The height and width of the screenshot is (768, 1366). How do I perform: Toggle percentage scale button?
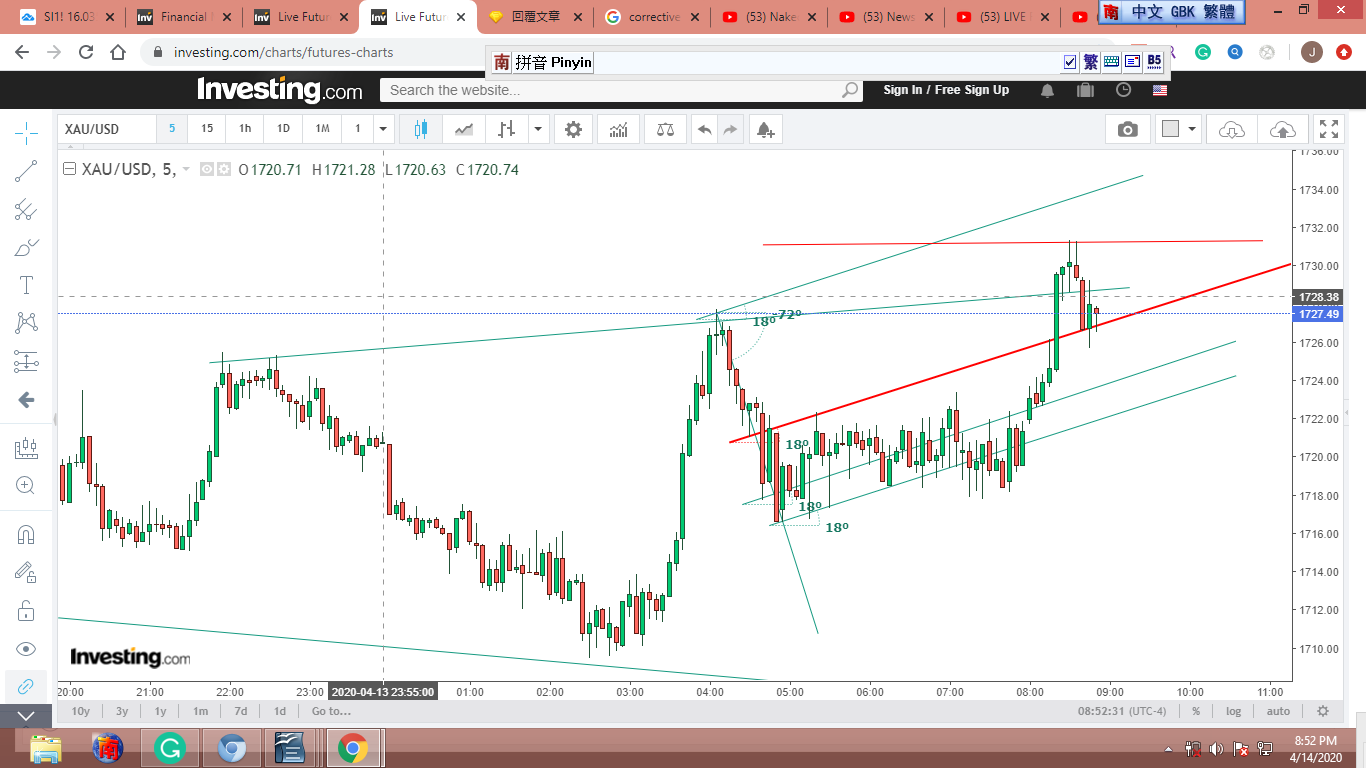tap(1196, 711)
